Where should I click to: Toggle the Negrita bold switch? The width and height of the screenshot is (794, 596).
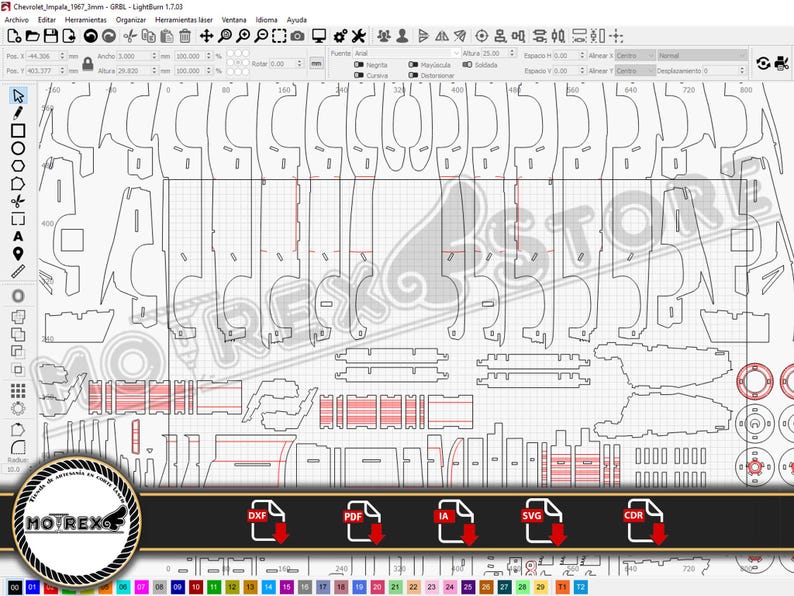(x=359, y=65)
